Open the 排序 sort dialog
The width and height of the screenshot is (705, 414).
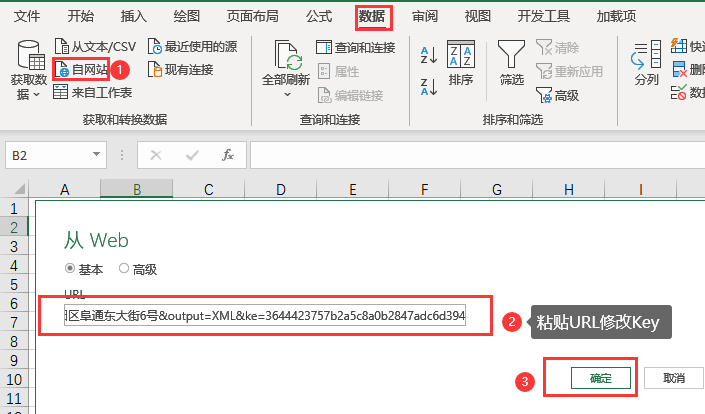point(461,63)
